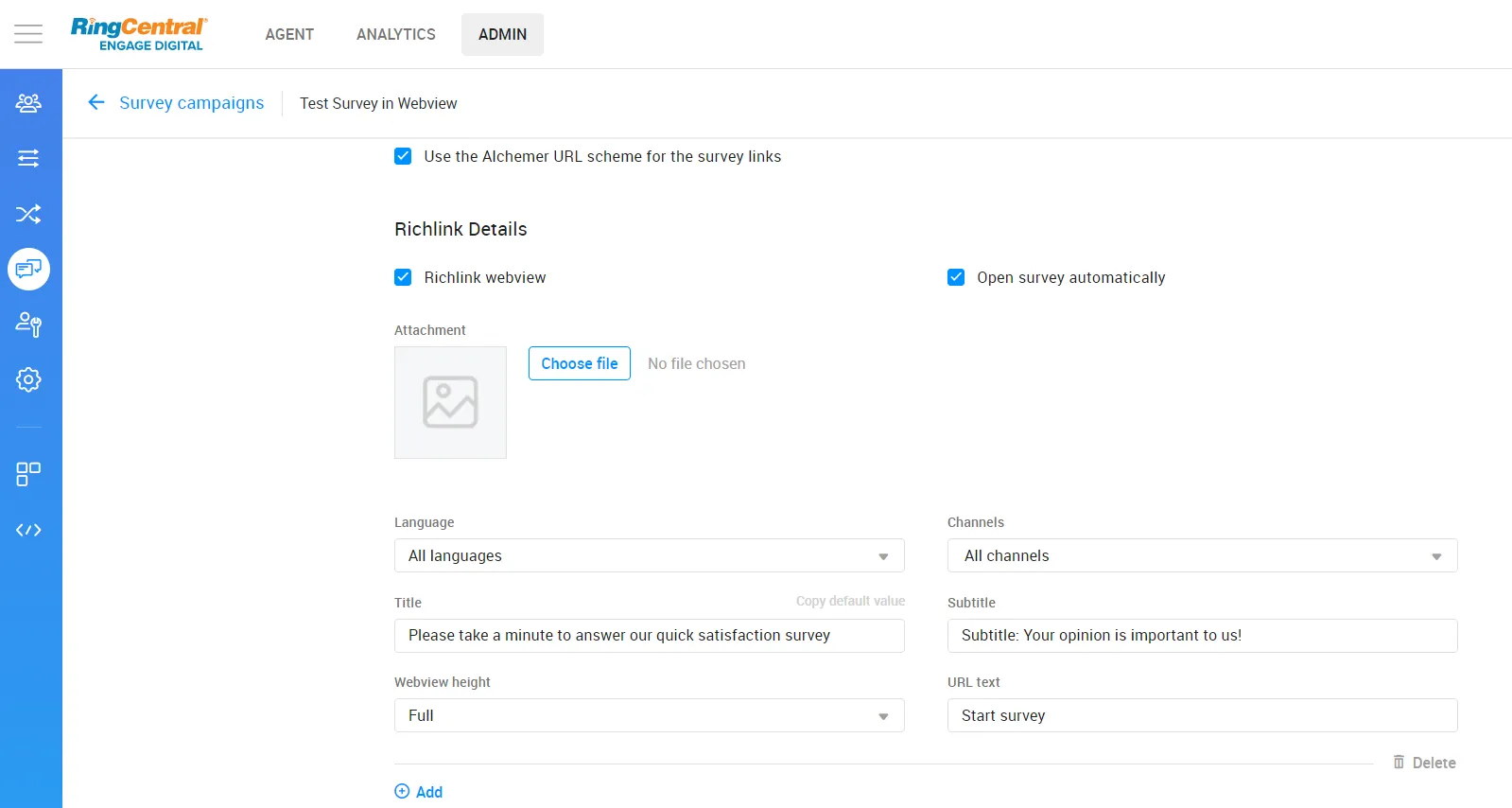Click the grid apps sidebar icon
This screenshot has width=1512, height=808.
(28, 474)
